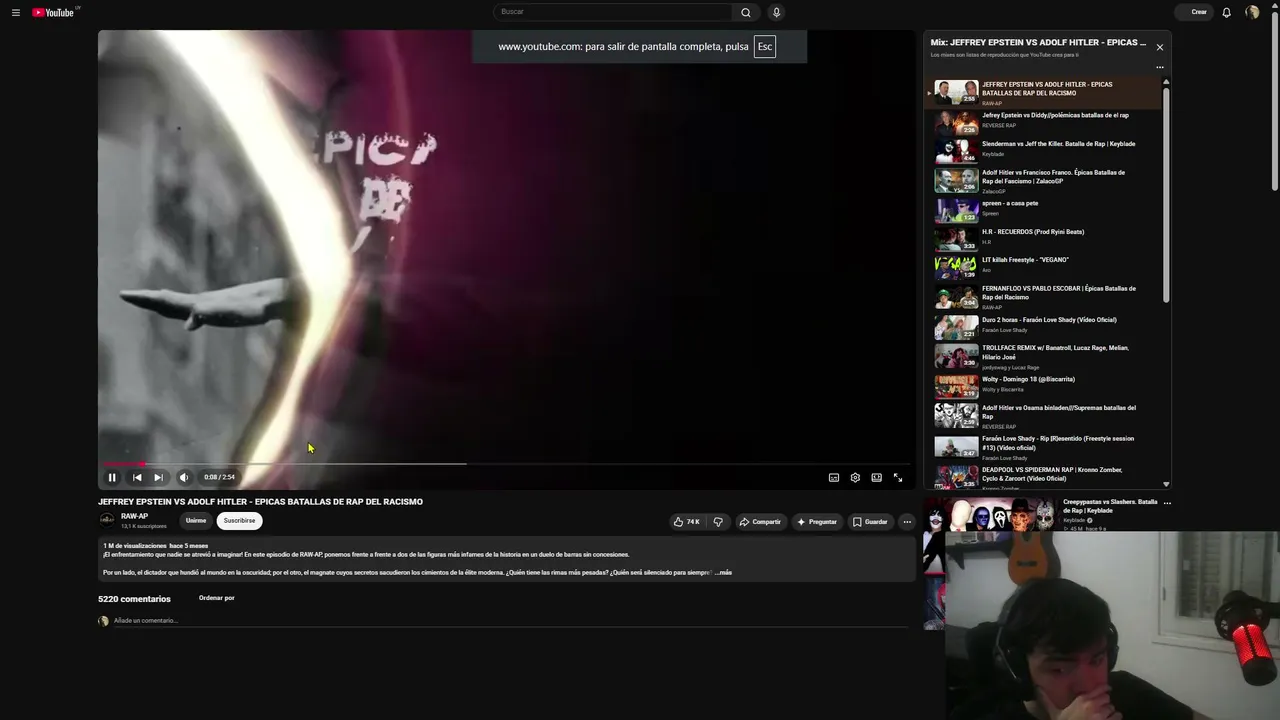Skip to the next video
This screenshot has width=1280, height=720.
158,477
